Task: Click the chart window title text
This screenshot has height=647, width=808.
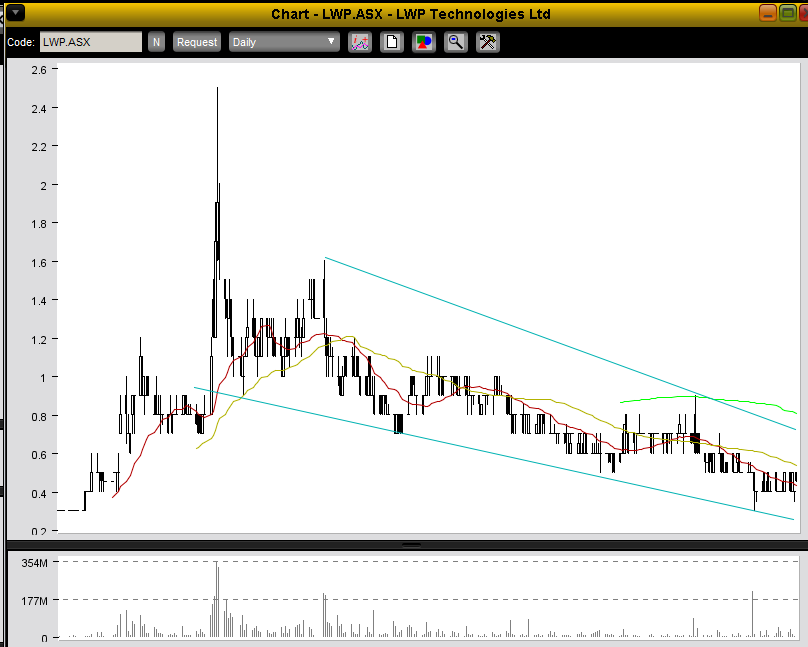Action: (x=411, y=14)
